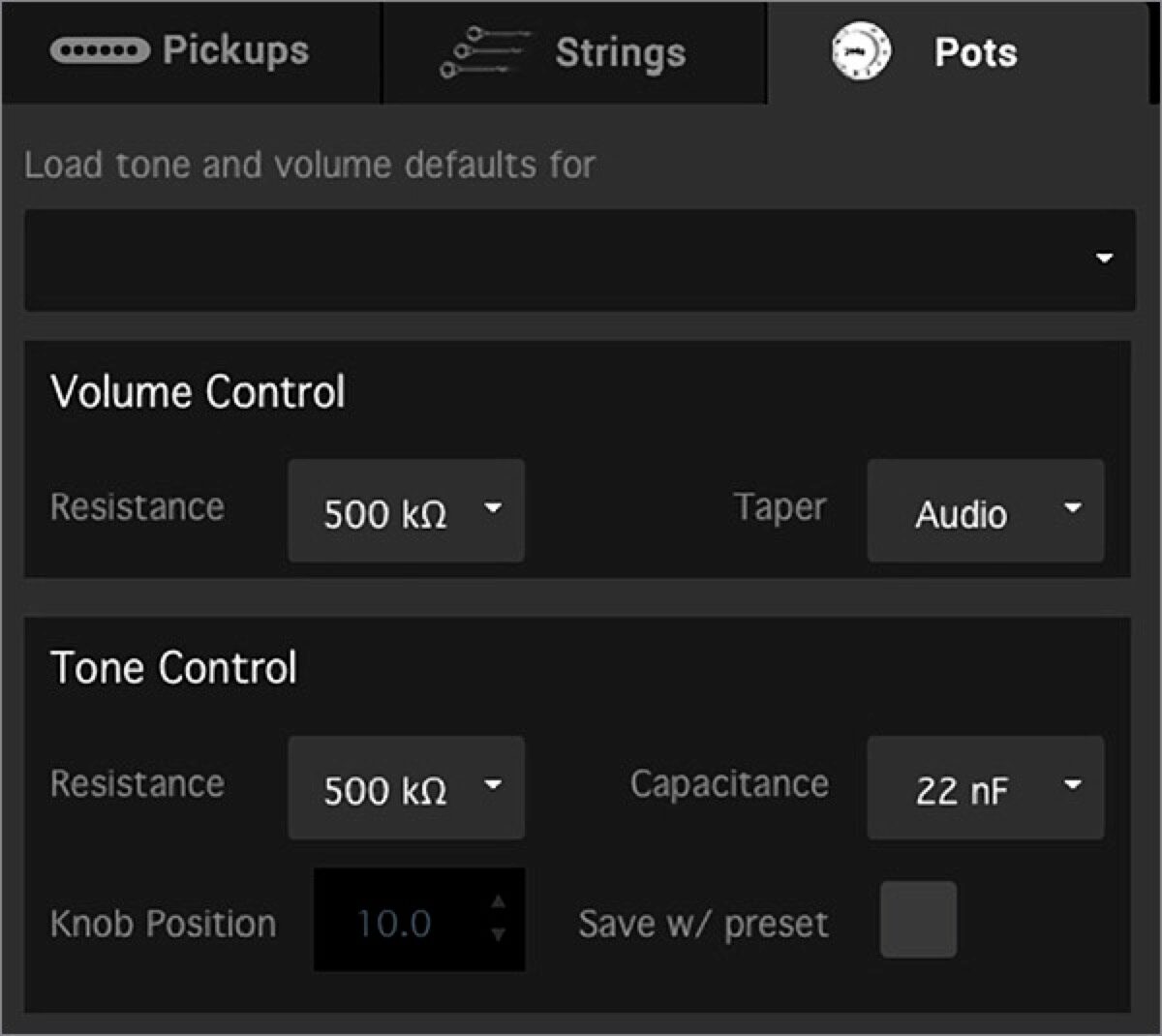
Task: Click the Load tone and volume defaults label
Action: coord(310,165)
